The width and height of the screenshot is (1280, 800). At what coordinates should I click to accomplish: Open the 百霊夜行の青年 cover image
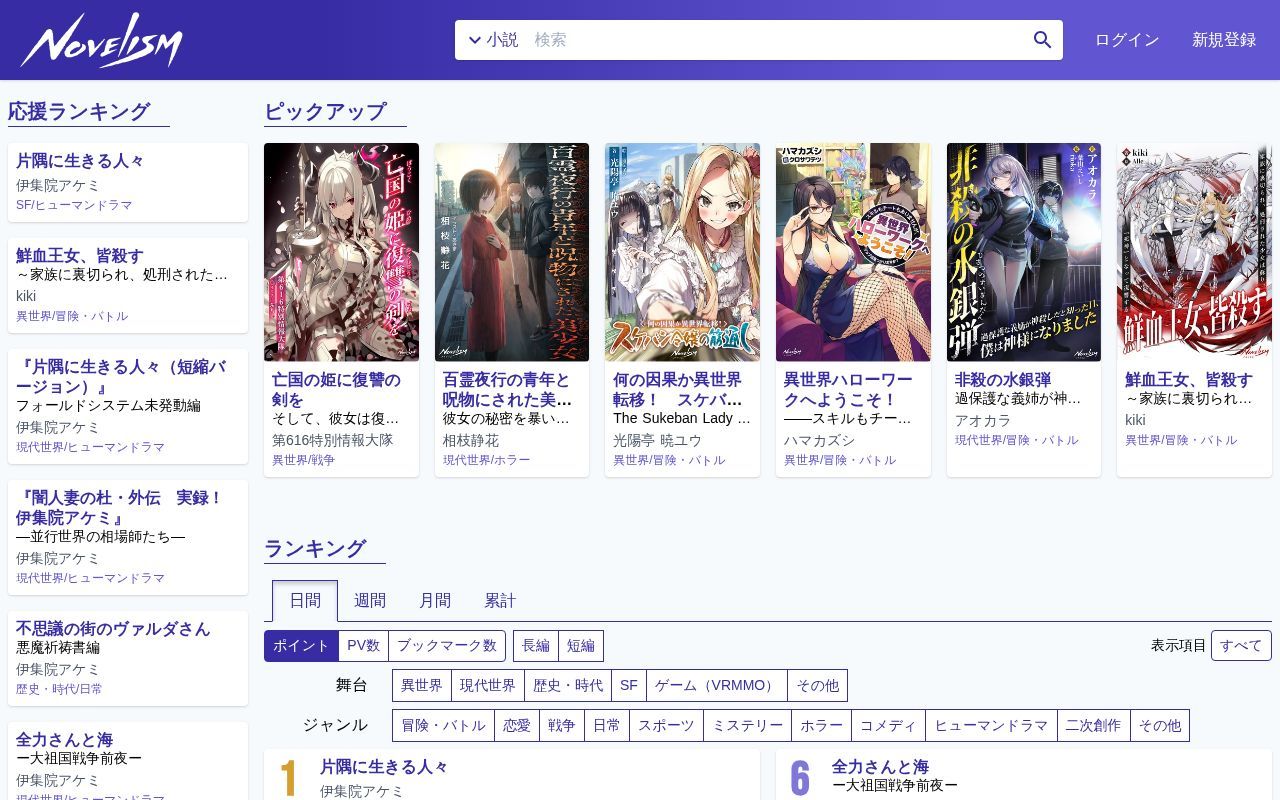pos(512,252)
